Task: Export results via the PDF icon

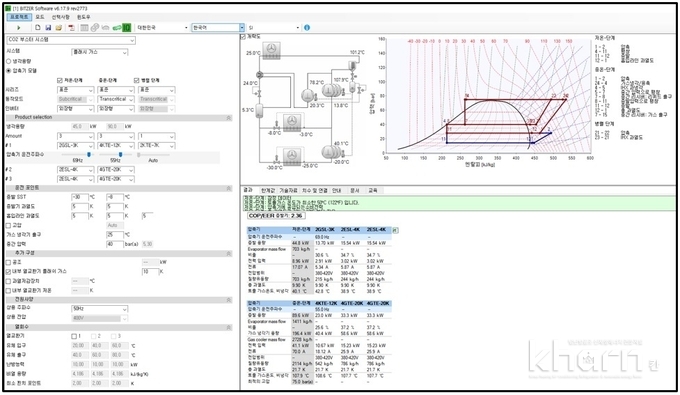Action: point(72,28)
